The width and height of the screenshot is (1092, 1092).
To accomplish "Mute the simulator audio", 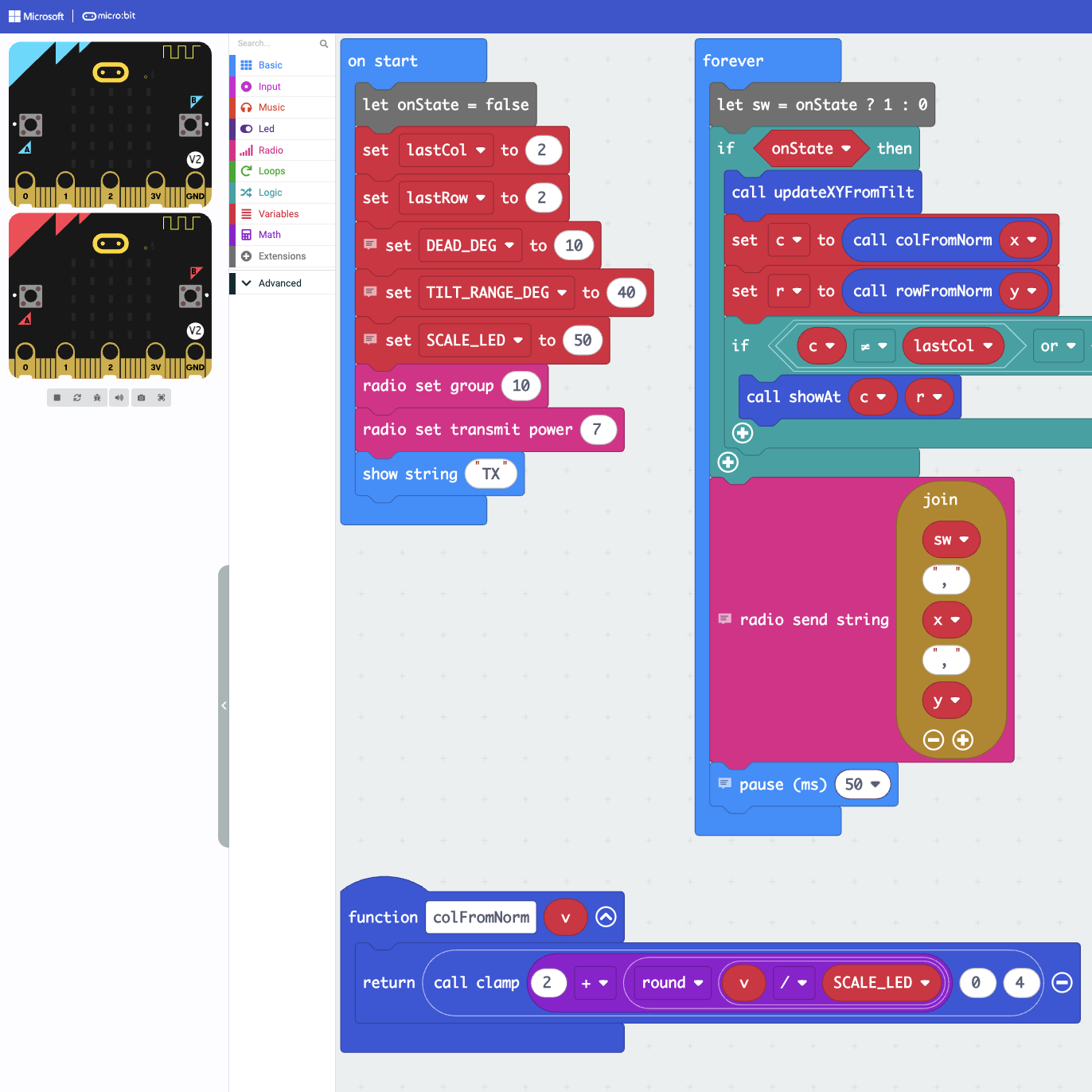I will point(119,397).
